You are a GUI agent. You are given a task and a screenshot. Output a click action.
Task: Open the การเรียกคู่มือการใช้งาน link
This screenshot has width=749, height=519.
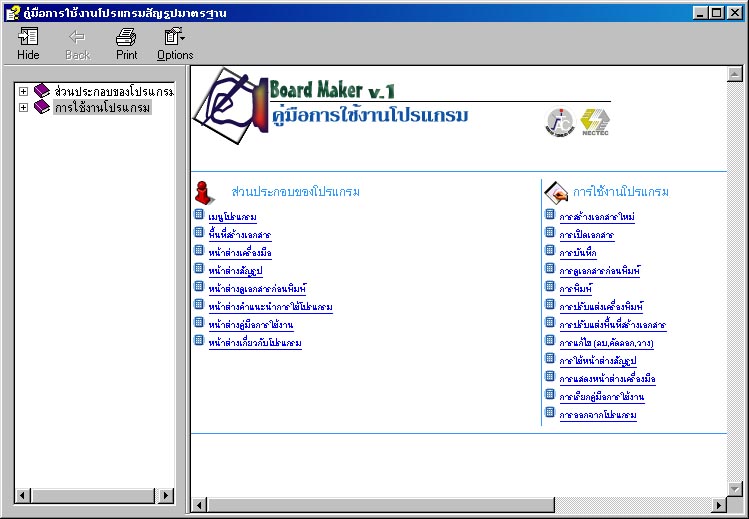pyautogui.click(x=602, y=397)
